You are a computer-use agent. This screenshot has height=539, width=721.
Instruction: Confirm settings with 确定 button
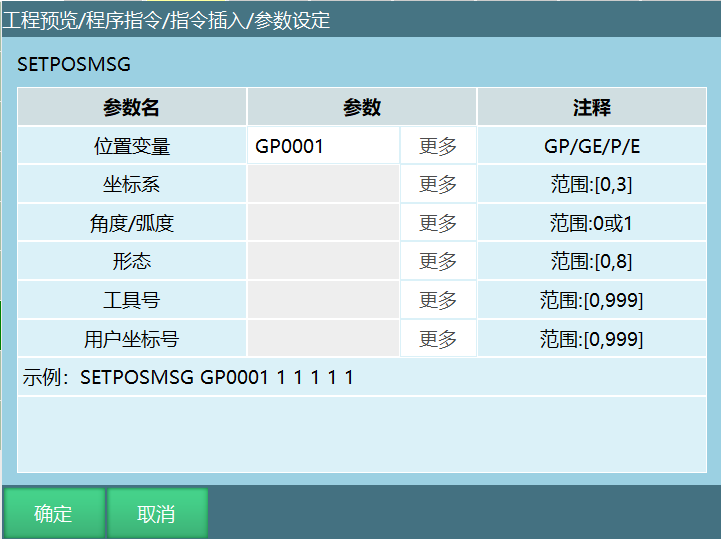click(53, 514)
